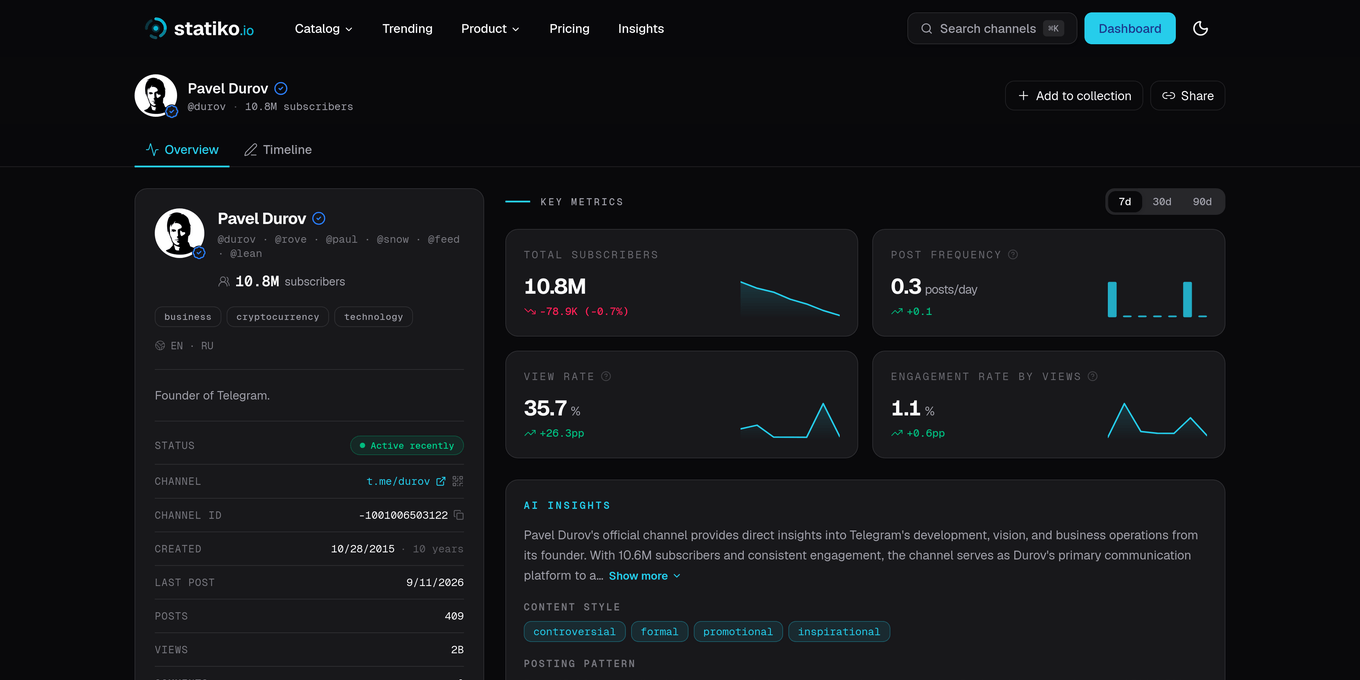Share this channel
Screen dimensions: 1360x680
point(1187,96)
